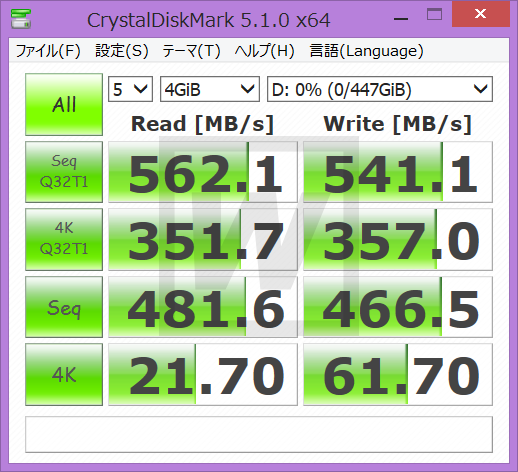Start the 4K benchmark
Viewport: 518px width, 472px height.
coord(64,374)
